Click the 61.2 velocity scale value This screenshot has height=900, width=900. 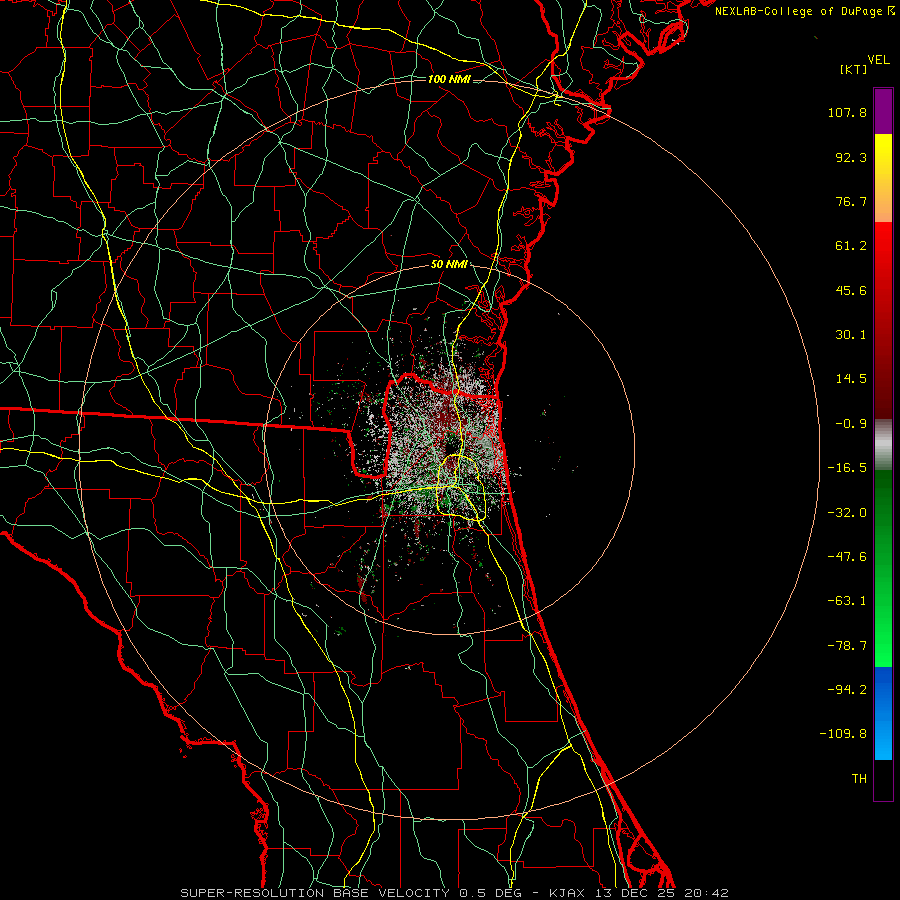[851, 246]
